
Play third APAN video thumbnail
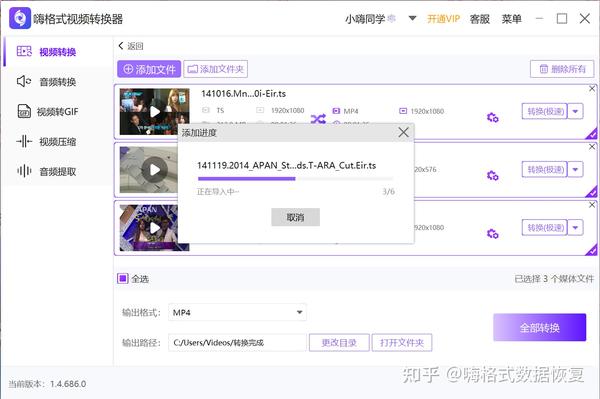coord(155,228)
